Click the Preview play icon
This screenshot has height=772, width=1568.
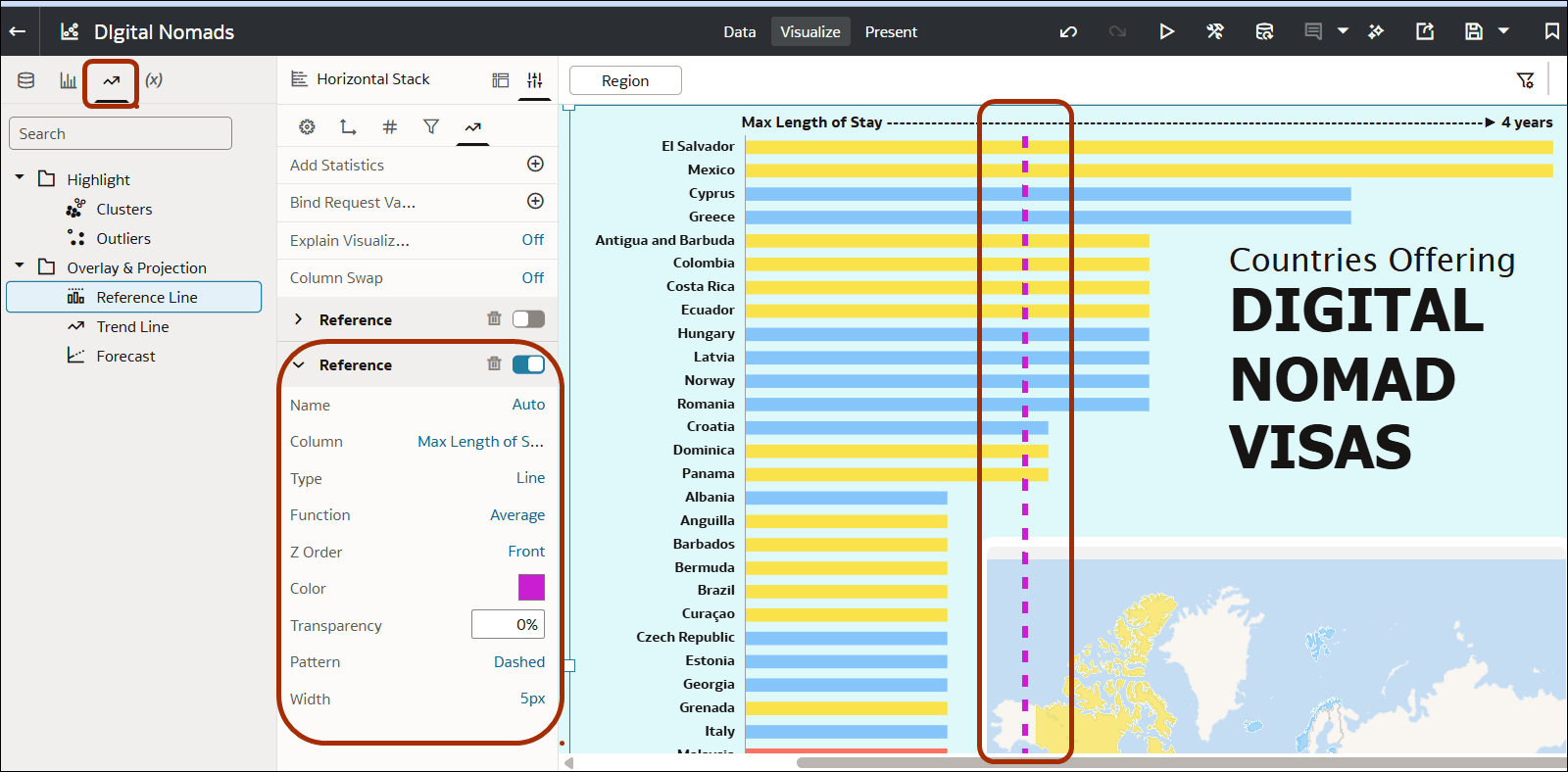point(1166,31)
